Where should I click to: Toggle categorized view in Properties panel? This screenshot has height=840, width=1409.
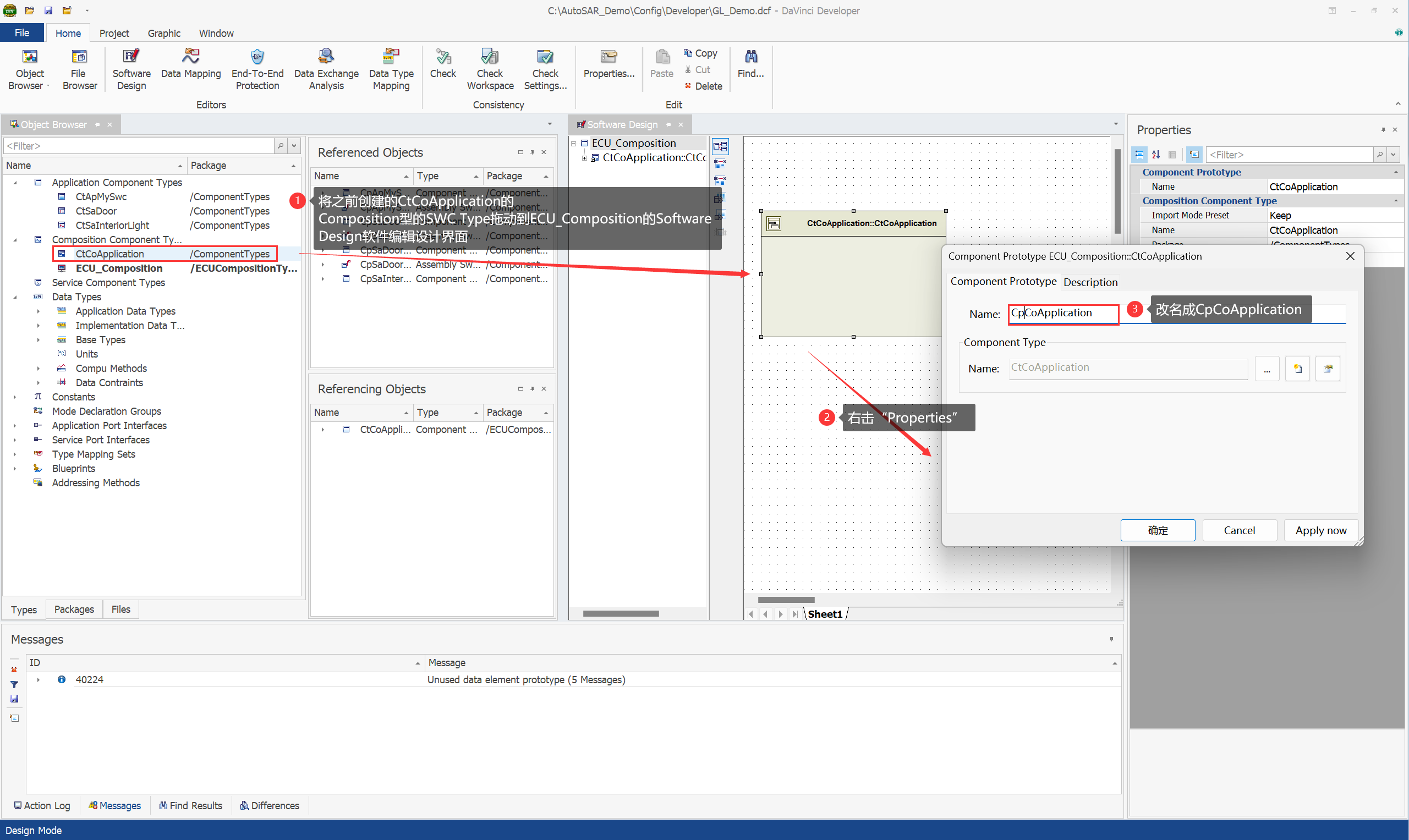point(1139,155)
